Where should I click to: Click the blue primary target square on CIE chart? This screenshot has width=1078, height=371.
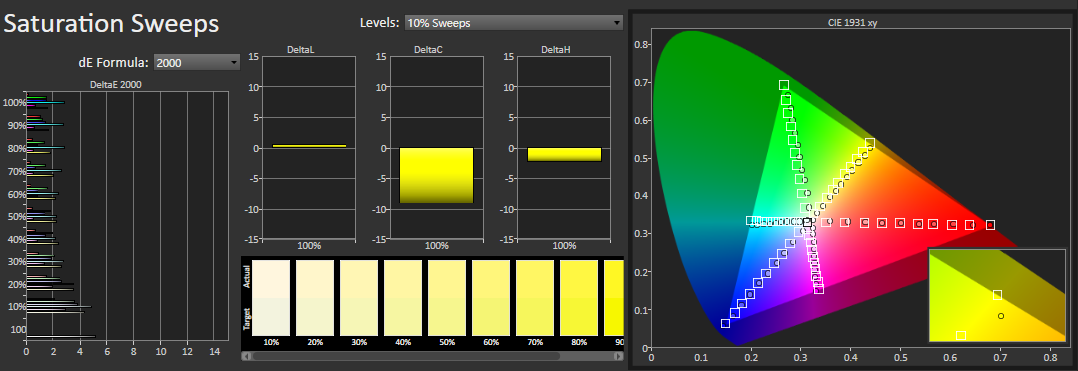tap(725, 323)
